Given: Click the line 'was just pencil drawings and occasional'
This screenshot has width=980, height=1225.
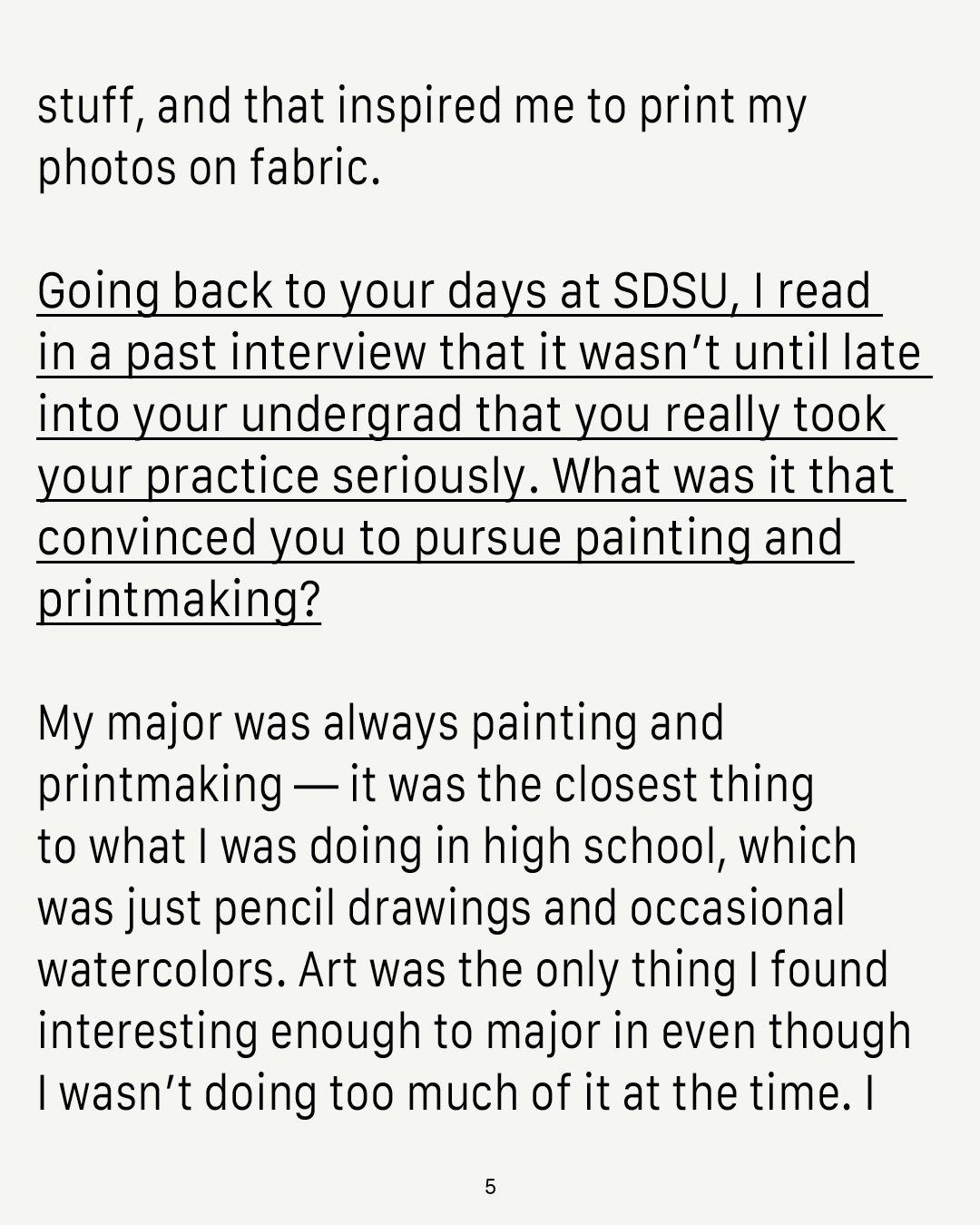Looking at the screenshot, I should tap(441, 908).
